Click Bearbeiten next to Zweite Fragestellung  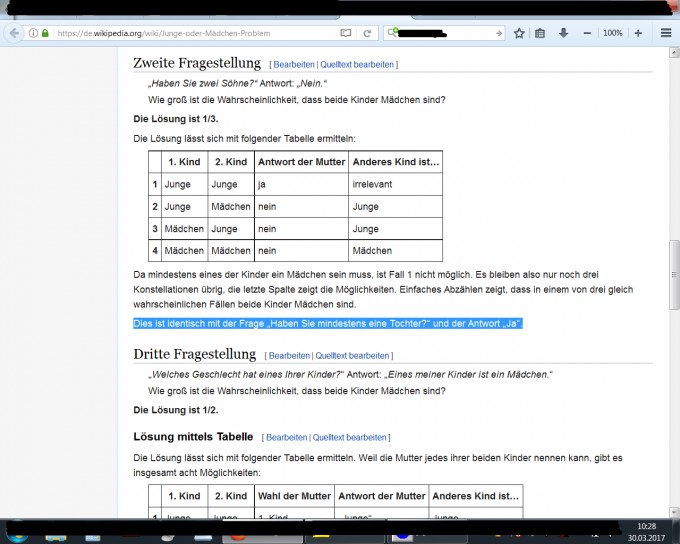[294, 65]
